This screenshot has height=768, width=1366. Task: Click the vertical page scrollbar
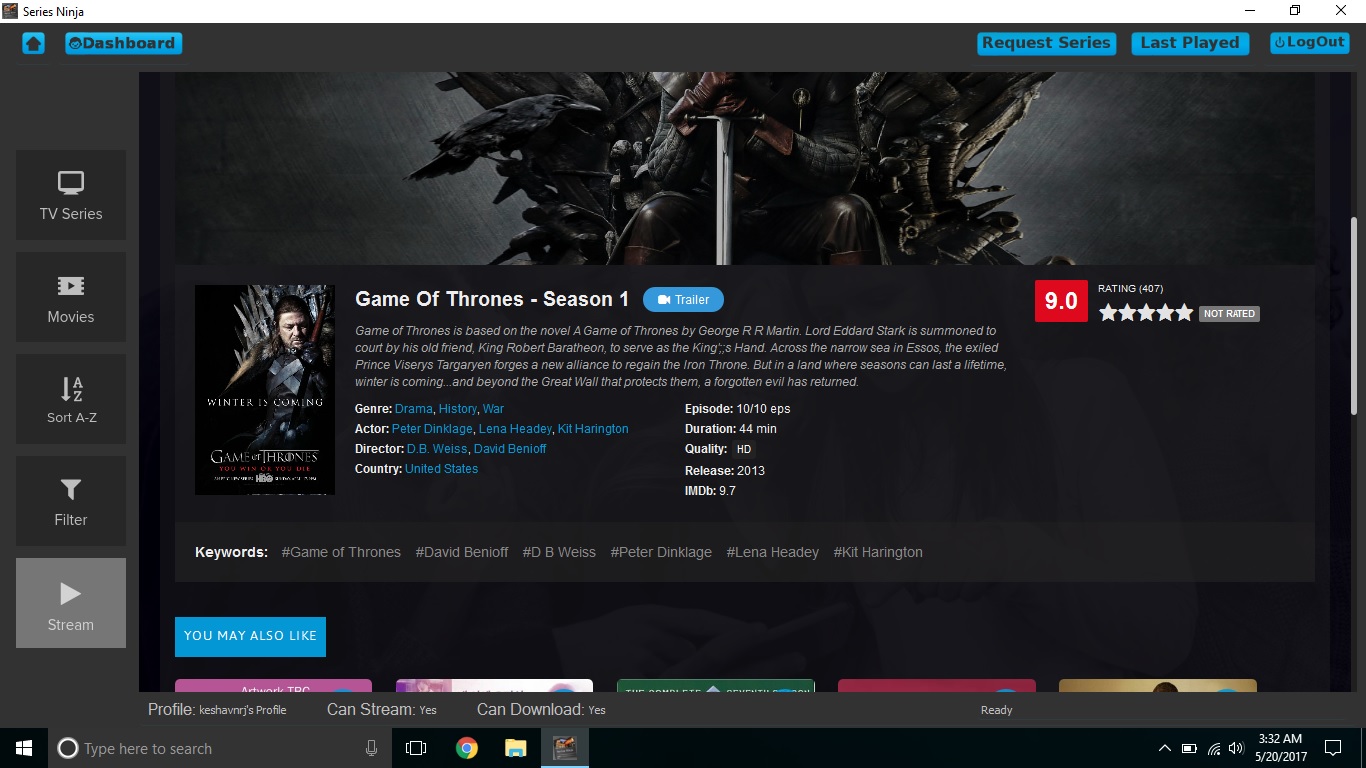[x=1355, y=315]
